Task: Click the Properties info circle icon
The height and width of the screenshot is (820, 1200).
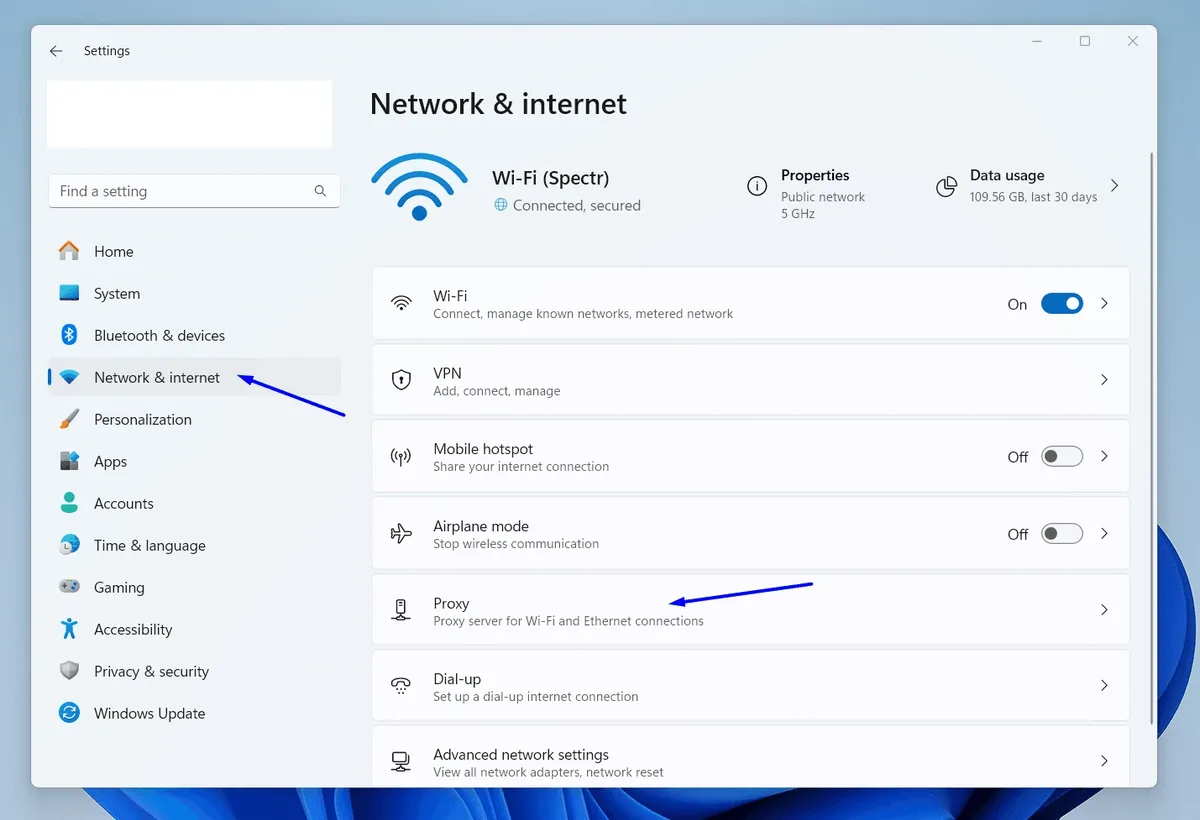Action: [757, 186]
